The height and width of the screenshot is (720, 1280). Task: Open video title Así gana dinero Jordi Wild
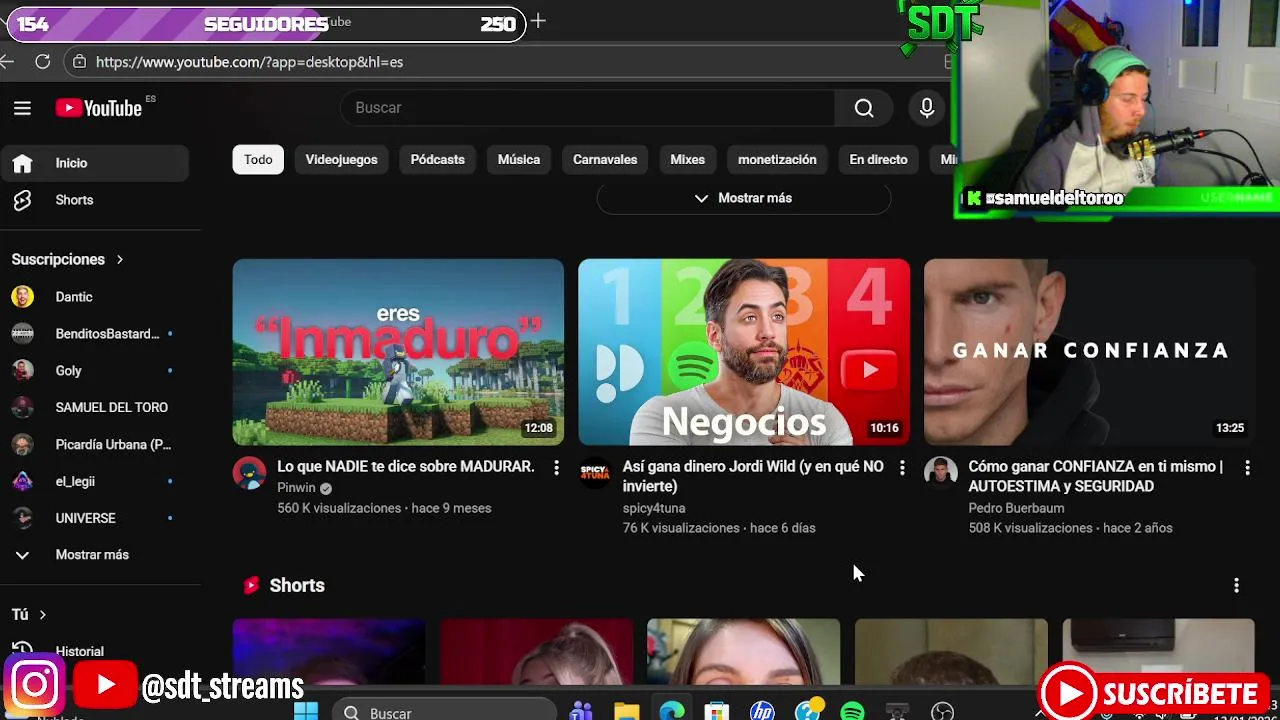[x=753, y=477]
